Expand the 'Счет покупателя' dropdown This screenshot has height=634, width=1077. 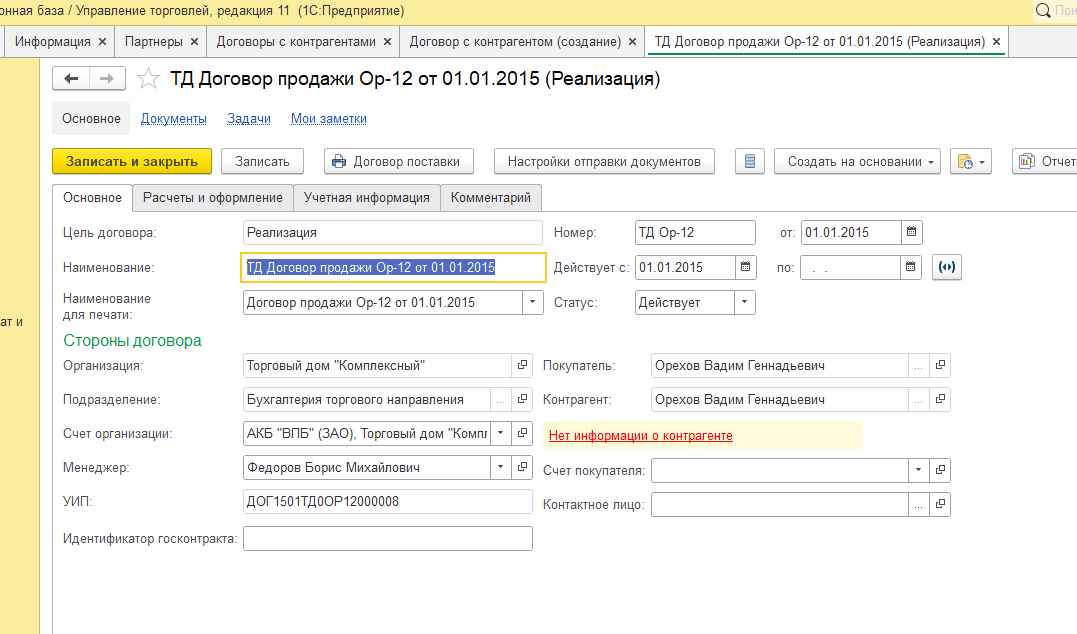(x=918, y=470)
